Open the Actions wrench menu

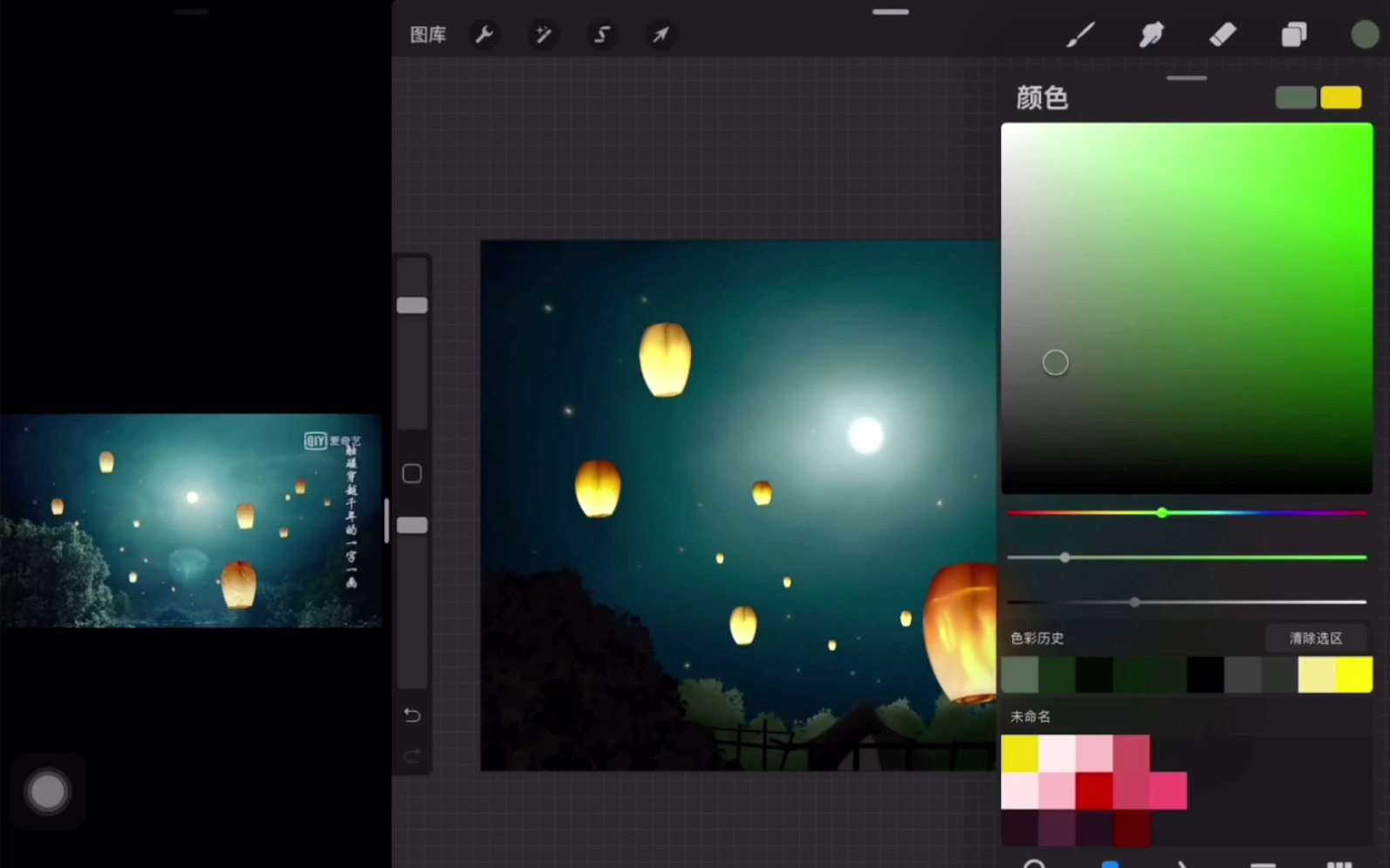[x=484, y=35]
